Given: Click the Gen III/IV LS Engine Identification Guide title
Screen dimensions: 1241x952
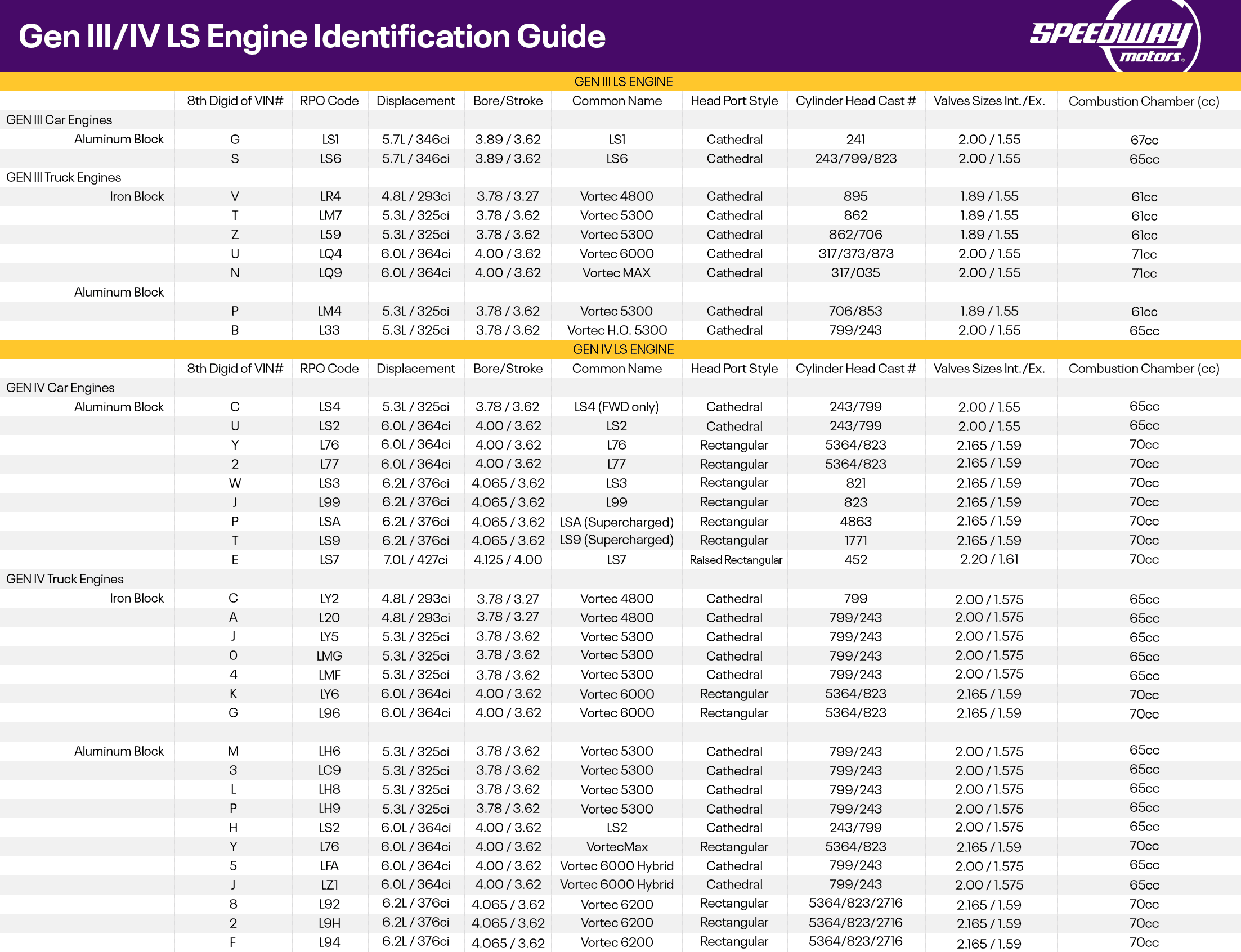Looking at the screenshot, I should (x=312, y=35).
